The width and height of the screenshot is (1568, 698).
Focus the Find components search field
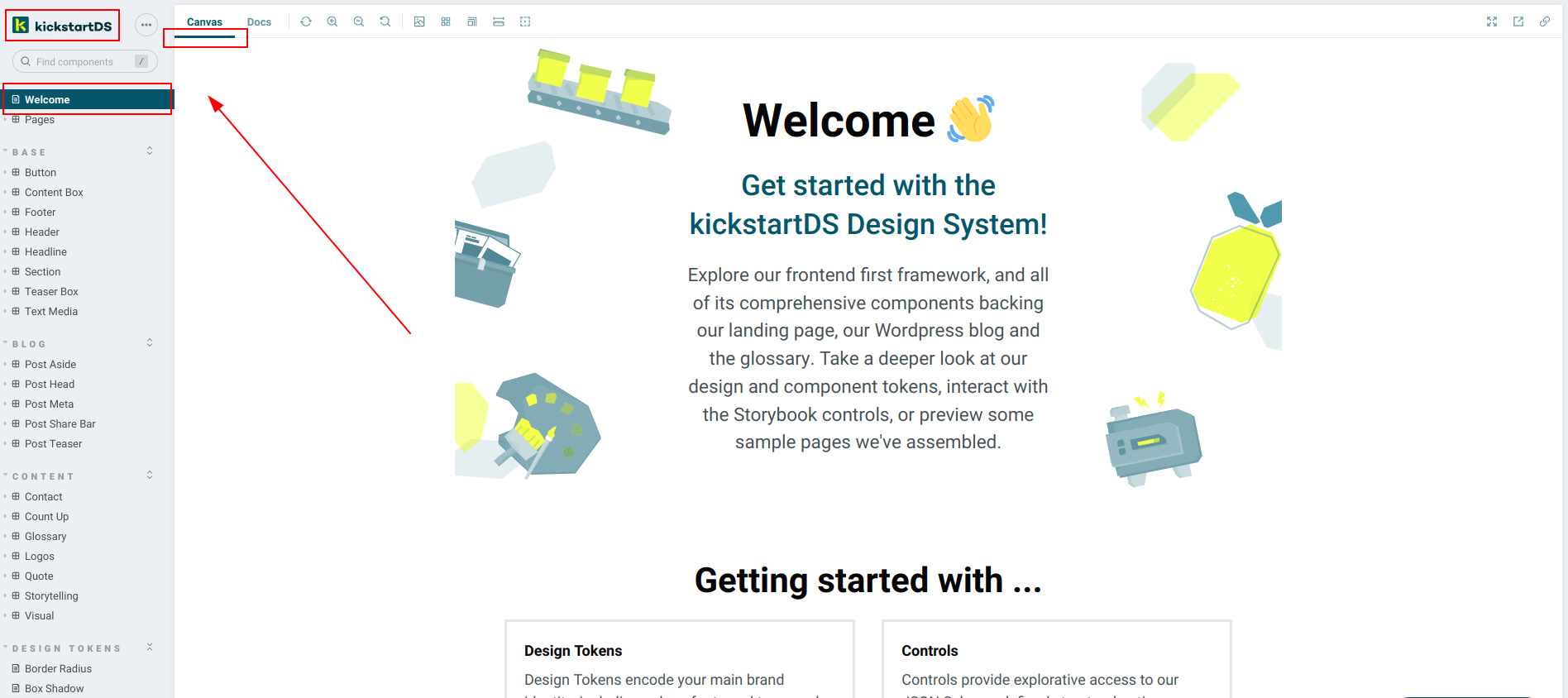85,61
